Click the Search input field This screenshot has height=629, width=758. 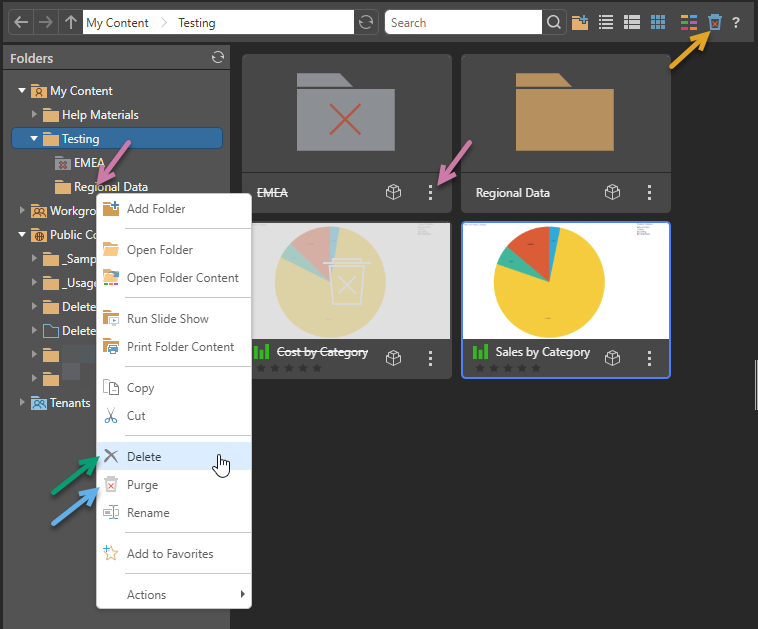pos(462,22)
